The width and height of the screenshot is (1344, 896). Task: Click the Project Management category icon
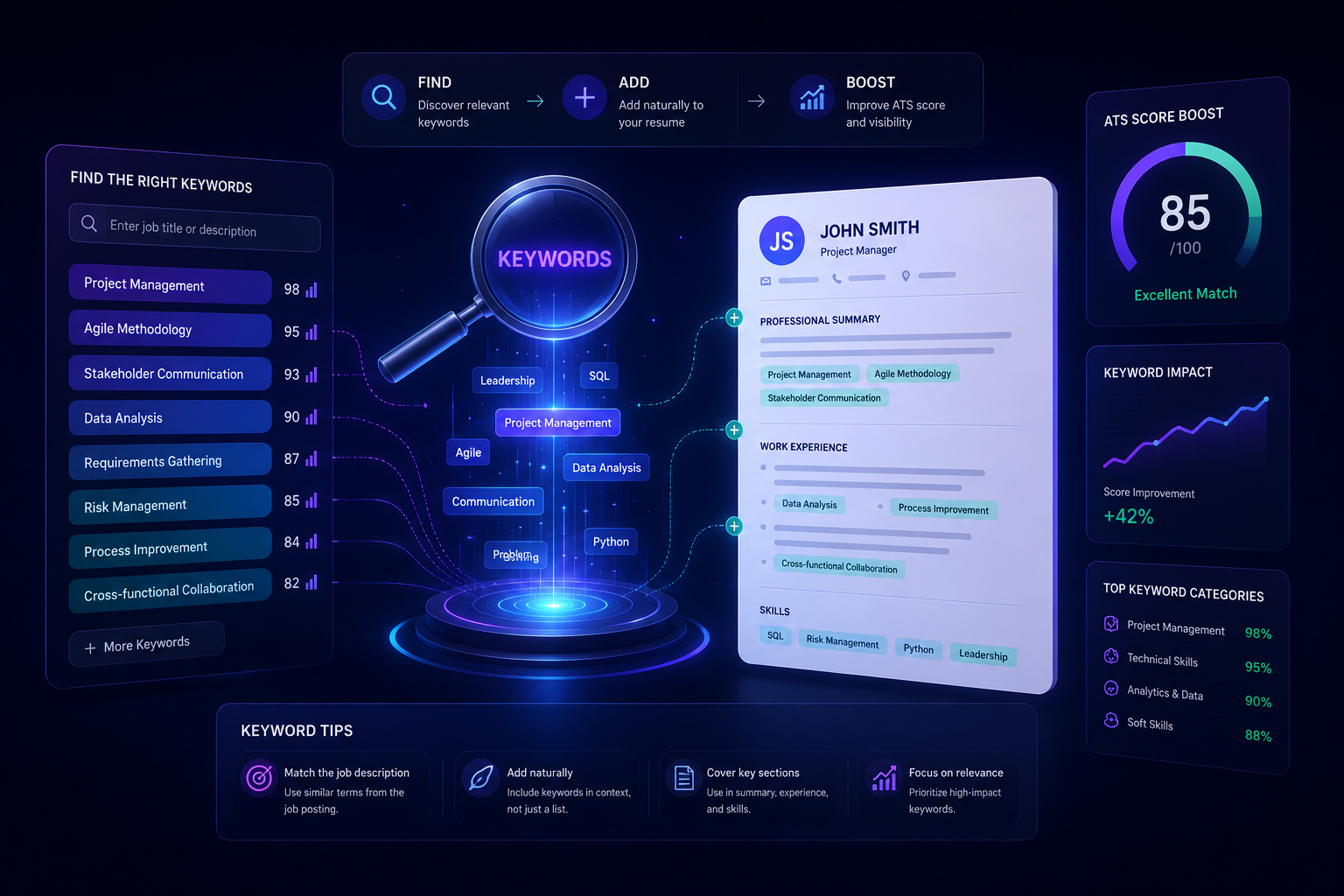pyautogui.click(x=1111, y=624)
